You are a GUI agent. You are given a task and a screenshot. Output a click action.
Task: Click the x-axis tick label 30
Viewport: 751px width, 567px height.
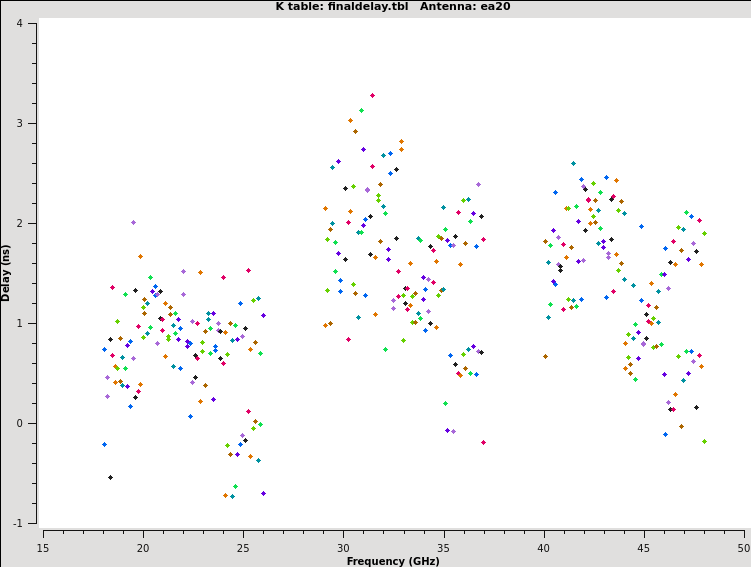coord(343,548)
